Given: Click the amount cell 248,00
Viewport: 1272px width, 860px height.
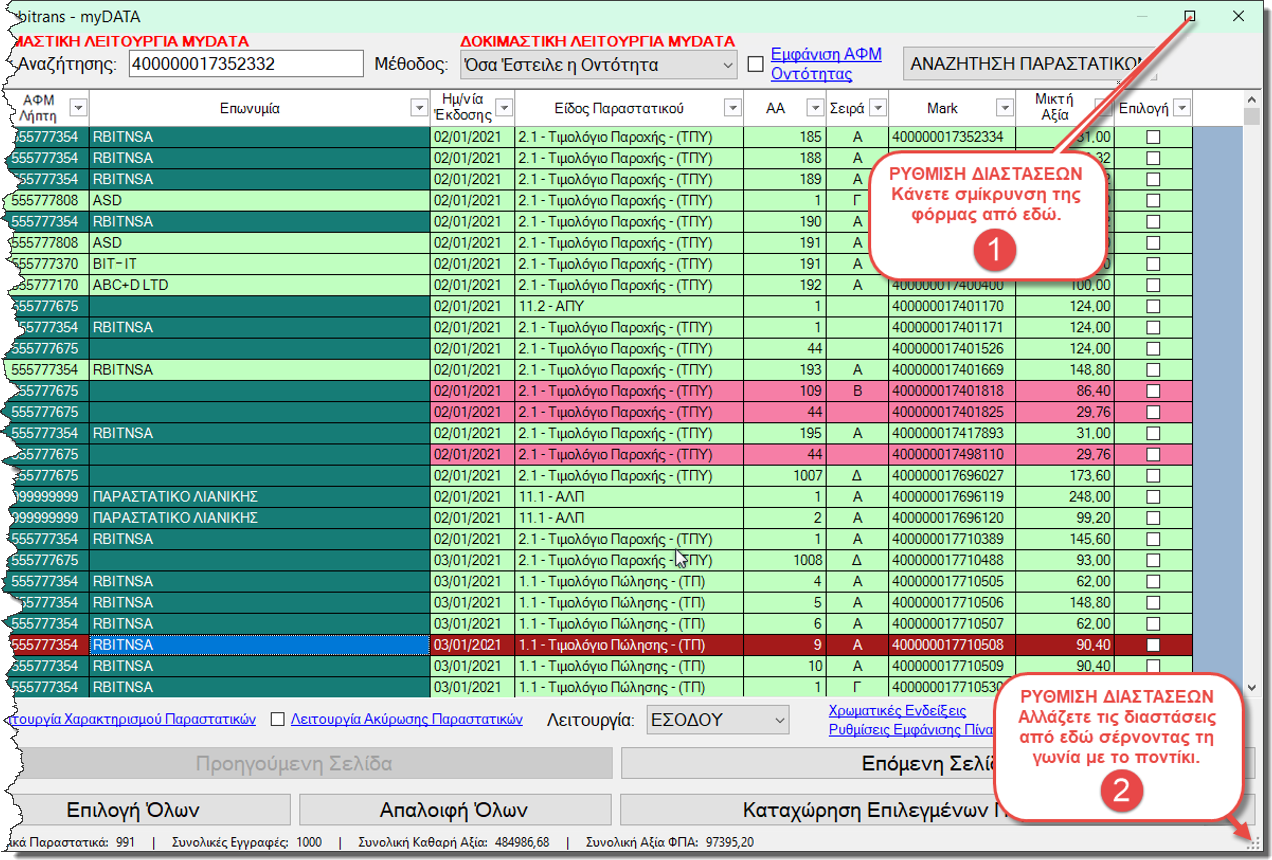Looking at the screenshot, I should click(x=1064, y=496).
